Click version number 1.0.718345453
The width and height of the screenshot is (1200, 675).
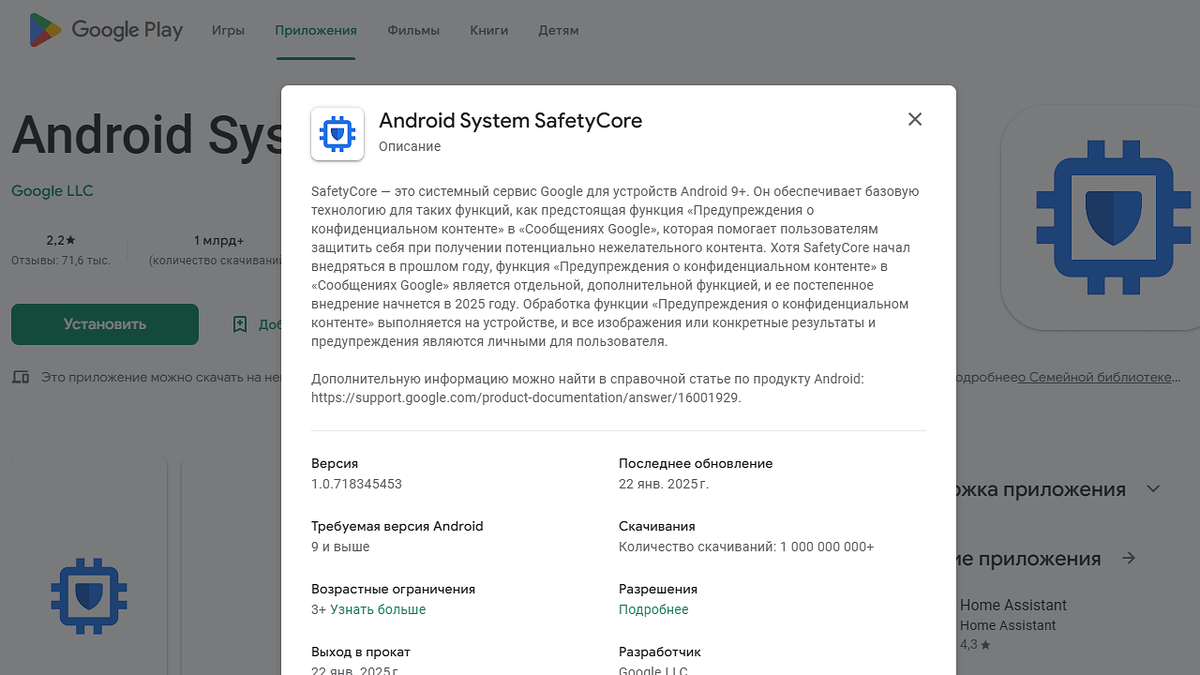(x=356, y=484)
